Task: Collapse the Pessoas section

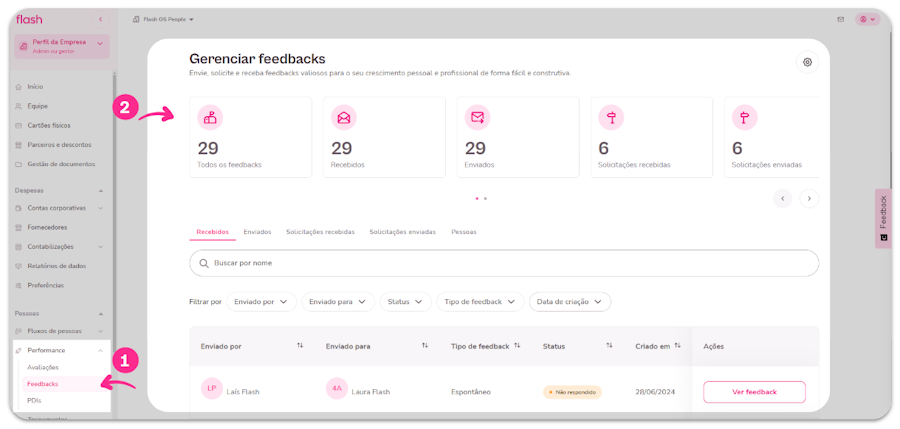Action: coord(101,314)
